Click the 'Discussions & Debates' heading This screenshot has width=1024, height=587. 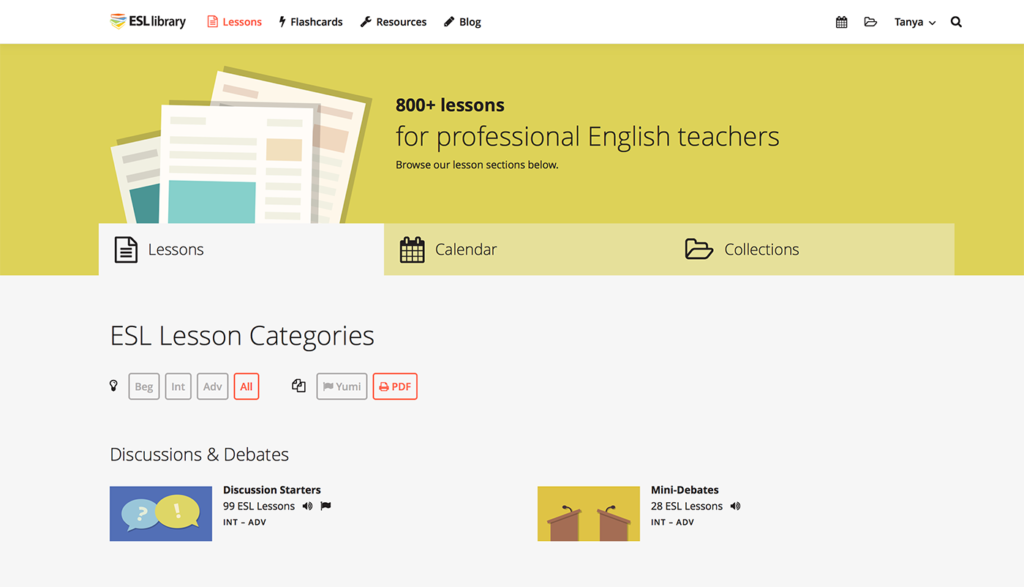199,454
